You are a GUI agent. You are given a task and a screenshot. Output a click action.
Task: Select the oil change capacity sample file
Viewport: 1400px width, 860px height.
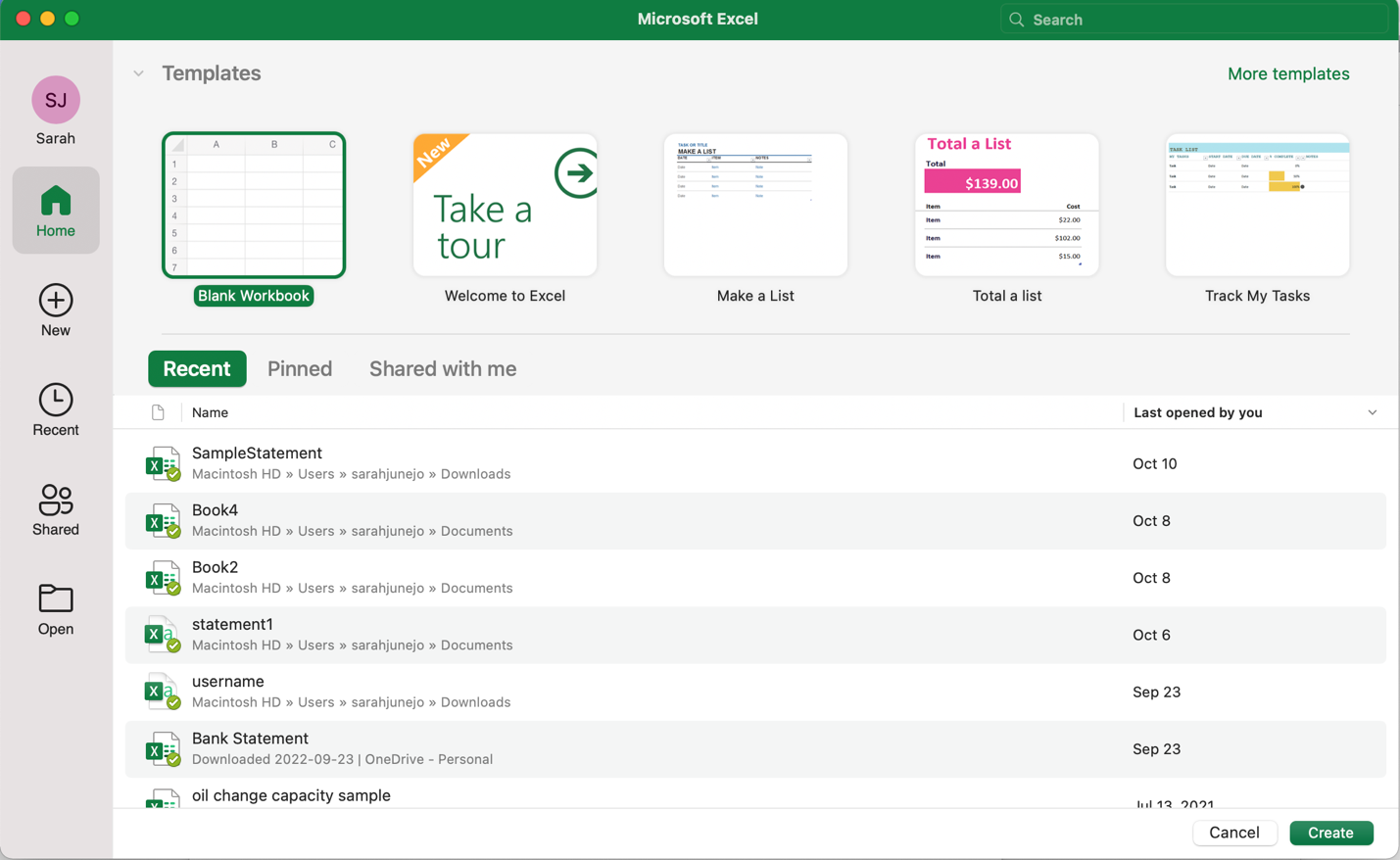coord(291,795)
